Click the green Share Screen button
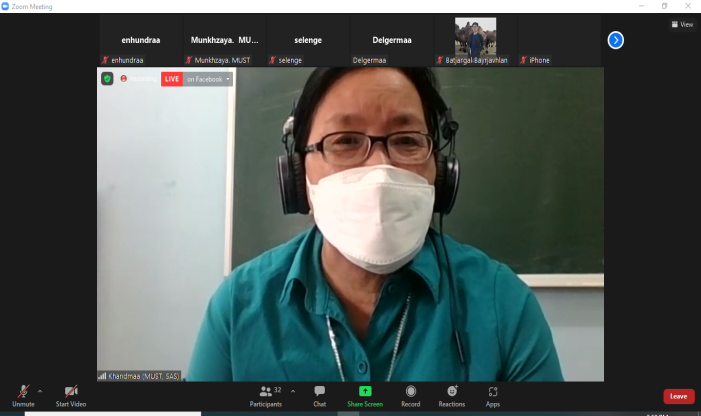The height and width of the screenshot is (416, 701). [x=365, y=396]
